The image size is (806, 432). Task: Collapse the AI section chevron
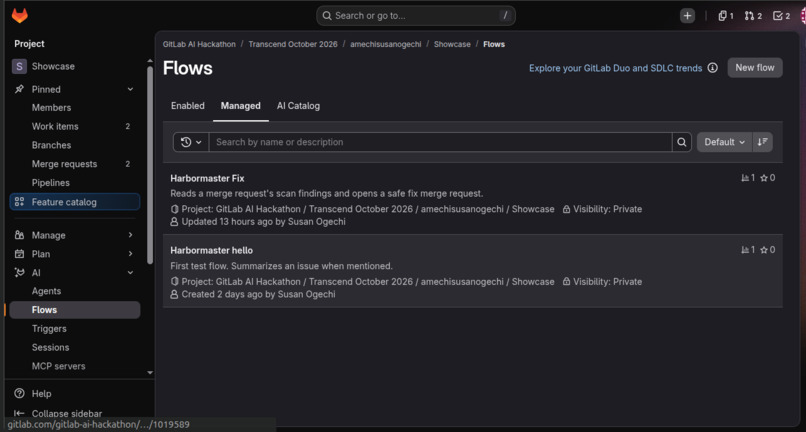[130, 273]
